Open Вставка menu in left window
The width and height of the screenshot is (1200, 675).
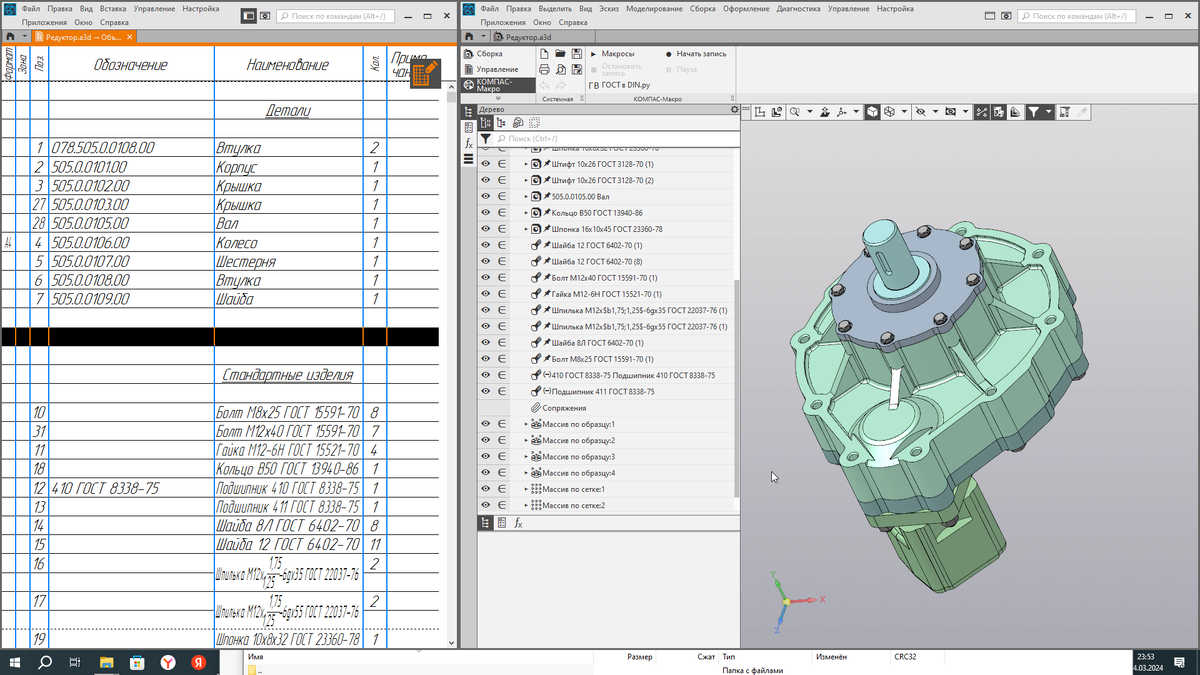coord(113,8)
